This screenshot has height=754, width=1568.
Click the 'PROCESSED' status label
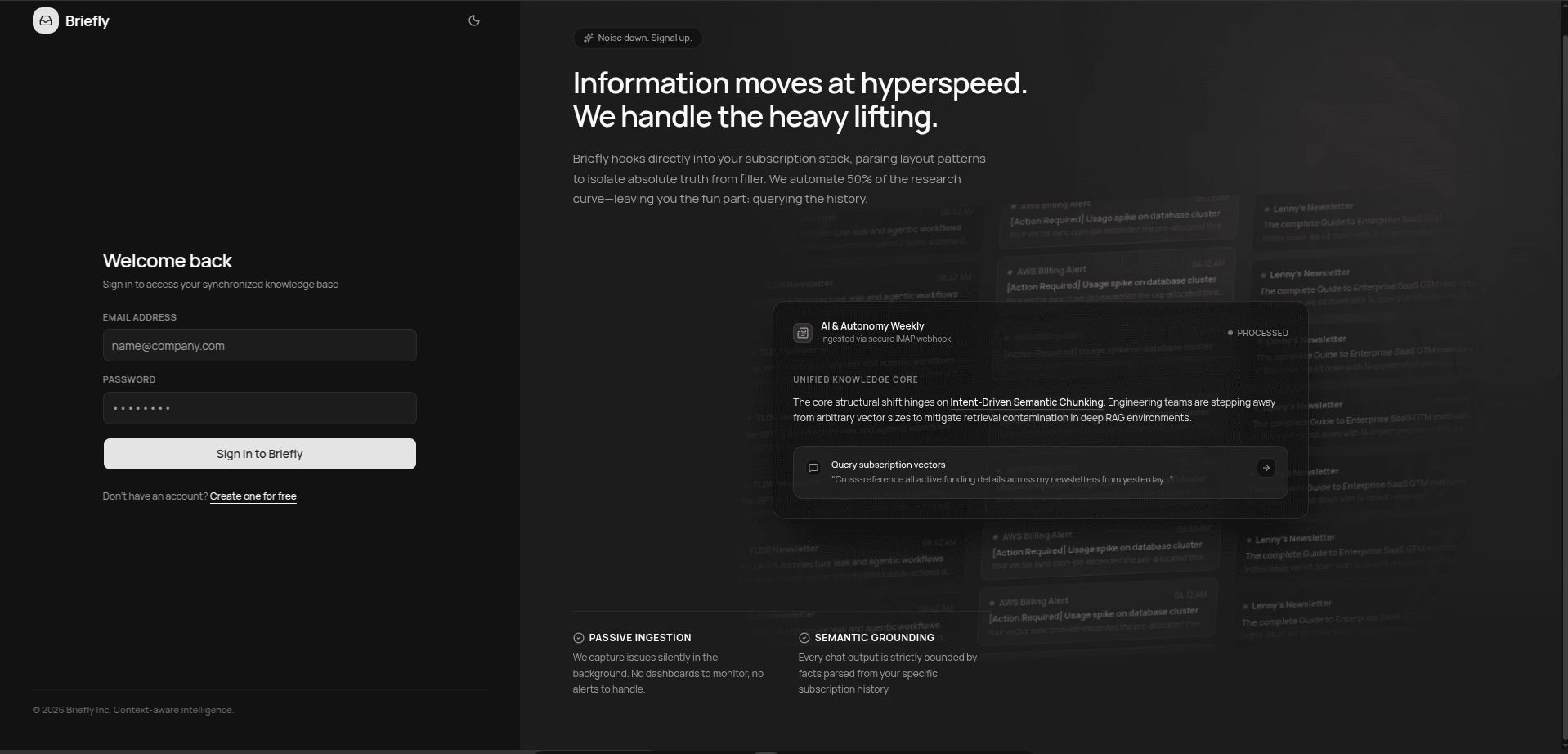click(x=1262, y=333)
